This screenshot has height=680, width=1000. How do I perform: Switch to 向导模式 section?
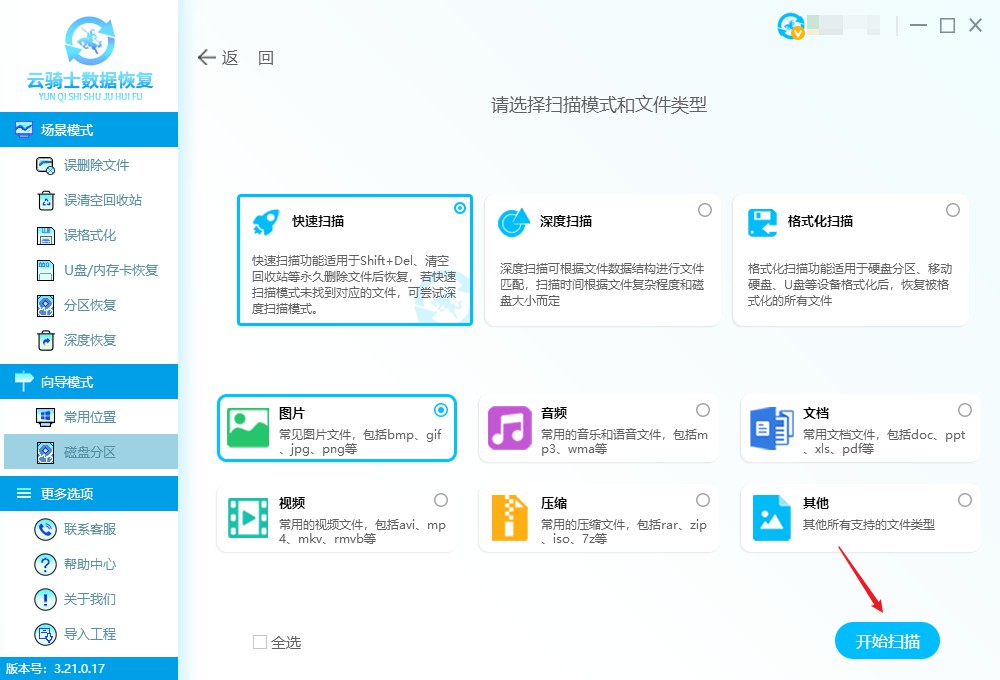click(60, 381)
